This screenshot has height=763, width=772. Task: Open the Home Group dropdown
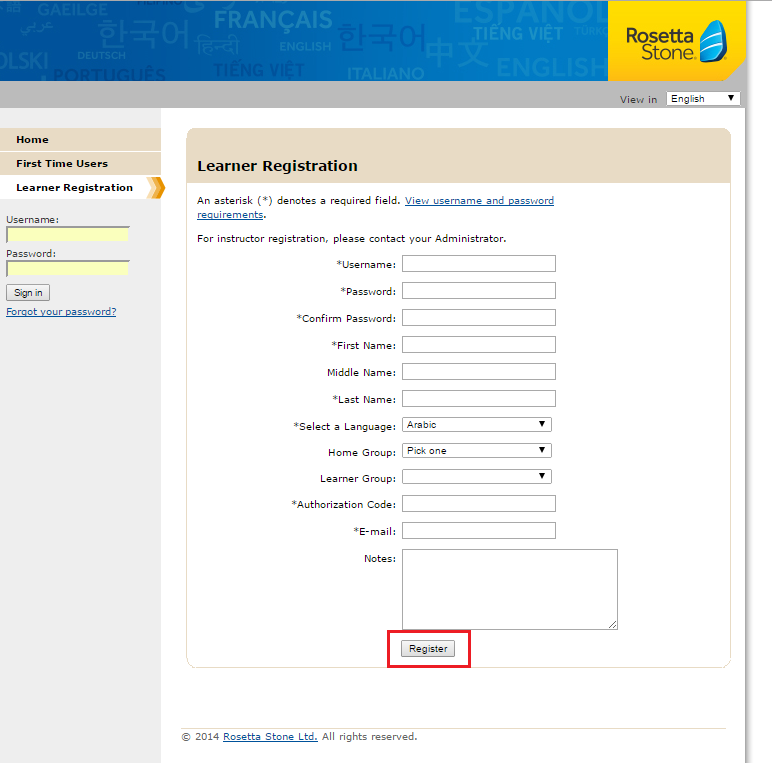click(476, 451)
